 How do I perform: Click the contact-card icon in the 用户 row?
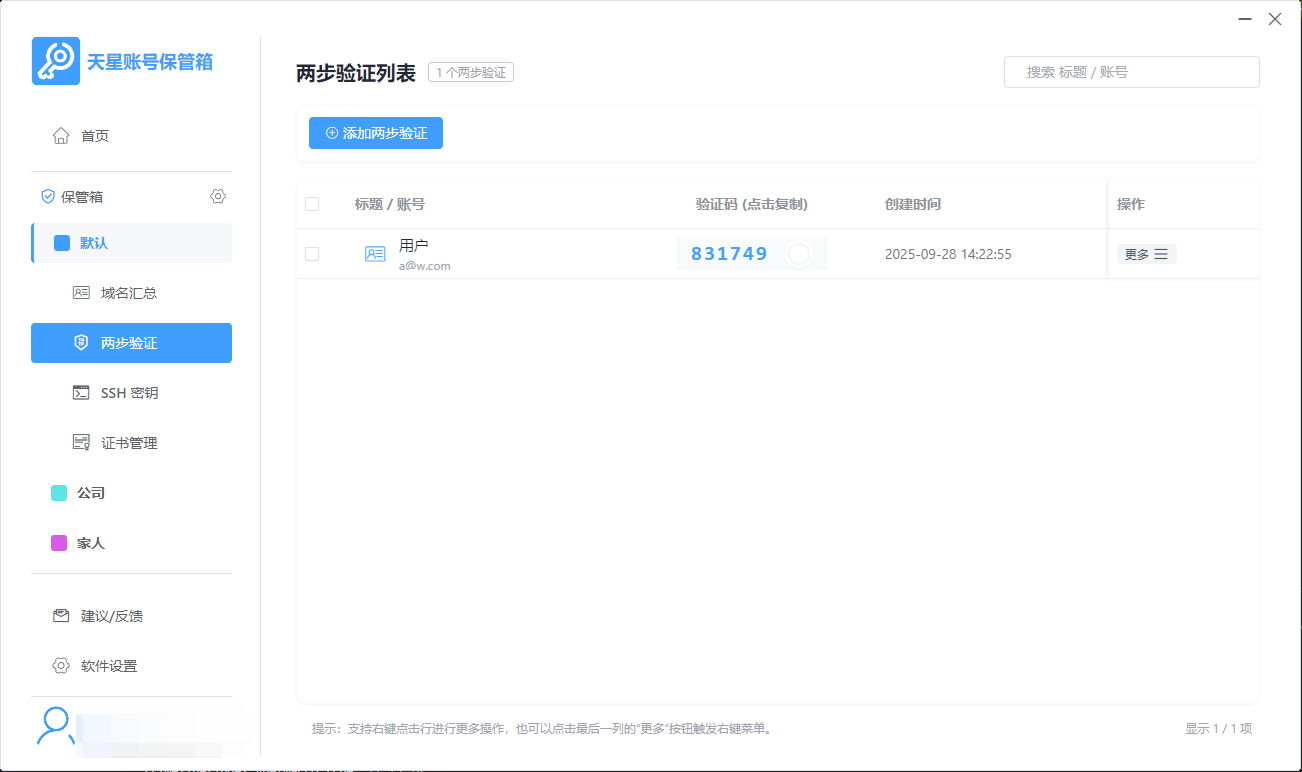coord(374,253)
